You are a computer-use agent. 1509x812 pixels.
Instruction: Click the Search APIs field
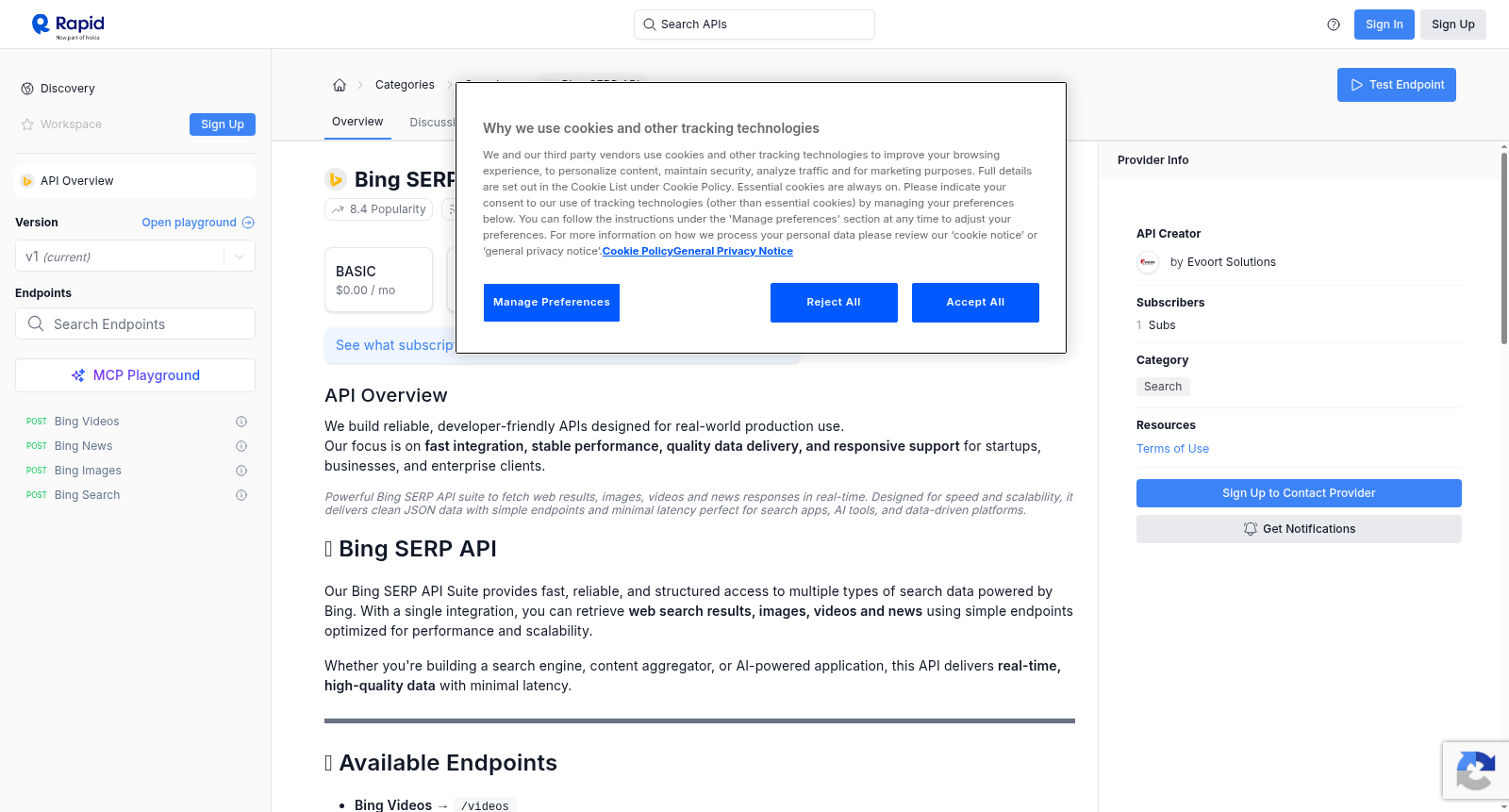click(x=754, y=25)
